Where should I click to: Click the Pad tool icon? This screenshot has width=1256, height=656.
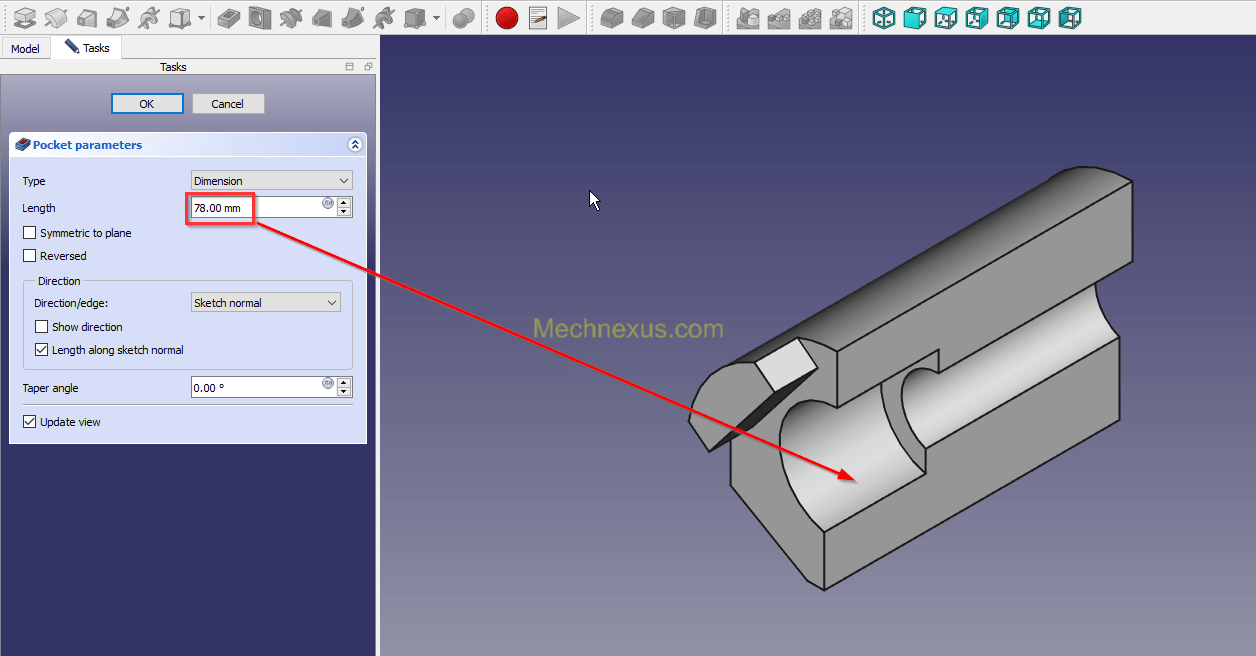pyautogui.click(x=25, y=17)
